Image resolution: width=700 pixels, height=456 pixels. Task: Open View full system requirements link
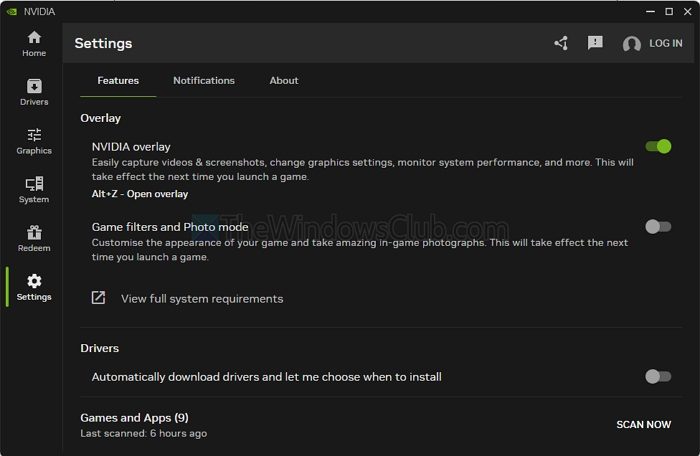pos(202,298)
